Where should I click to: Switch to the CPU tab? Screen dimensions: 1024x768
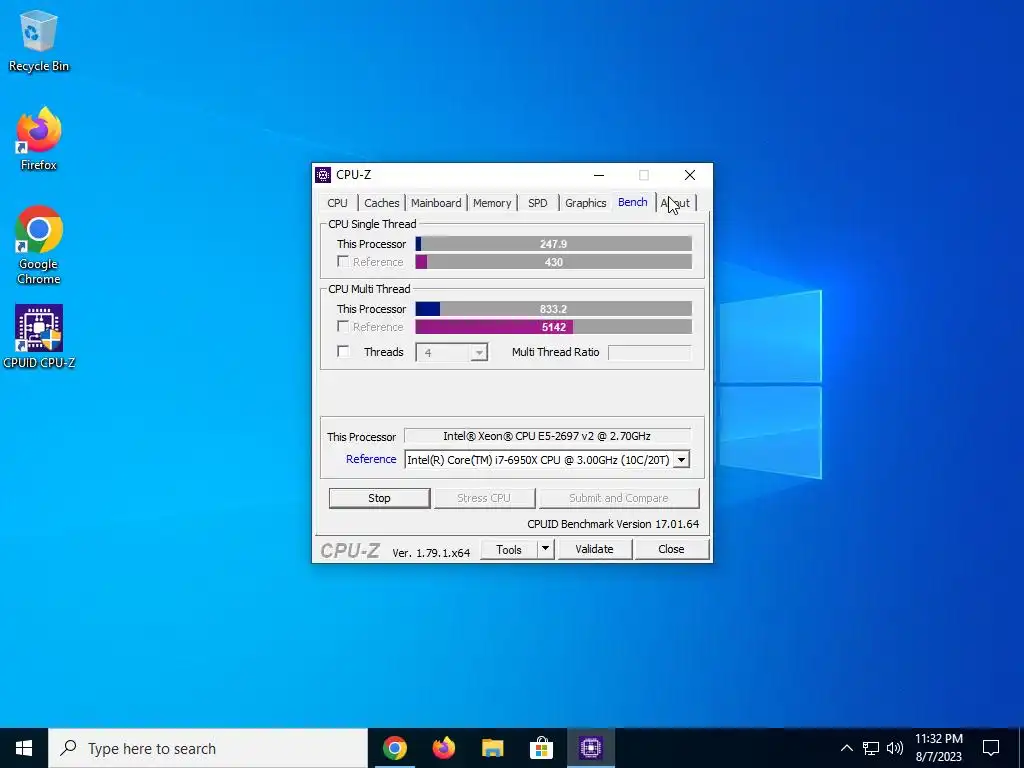tap(338, 203)
